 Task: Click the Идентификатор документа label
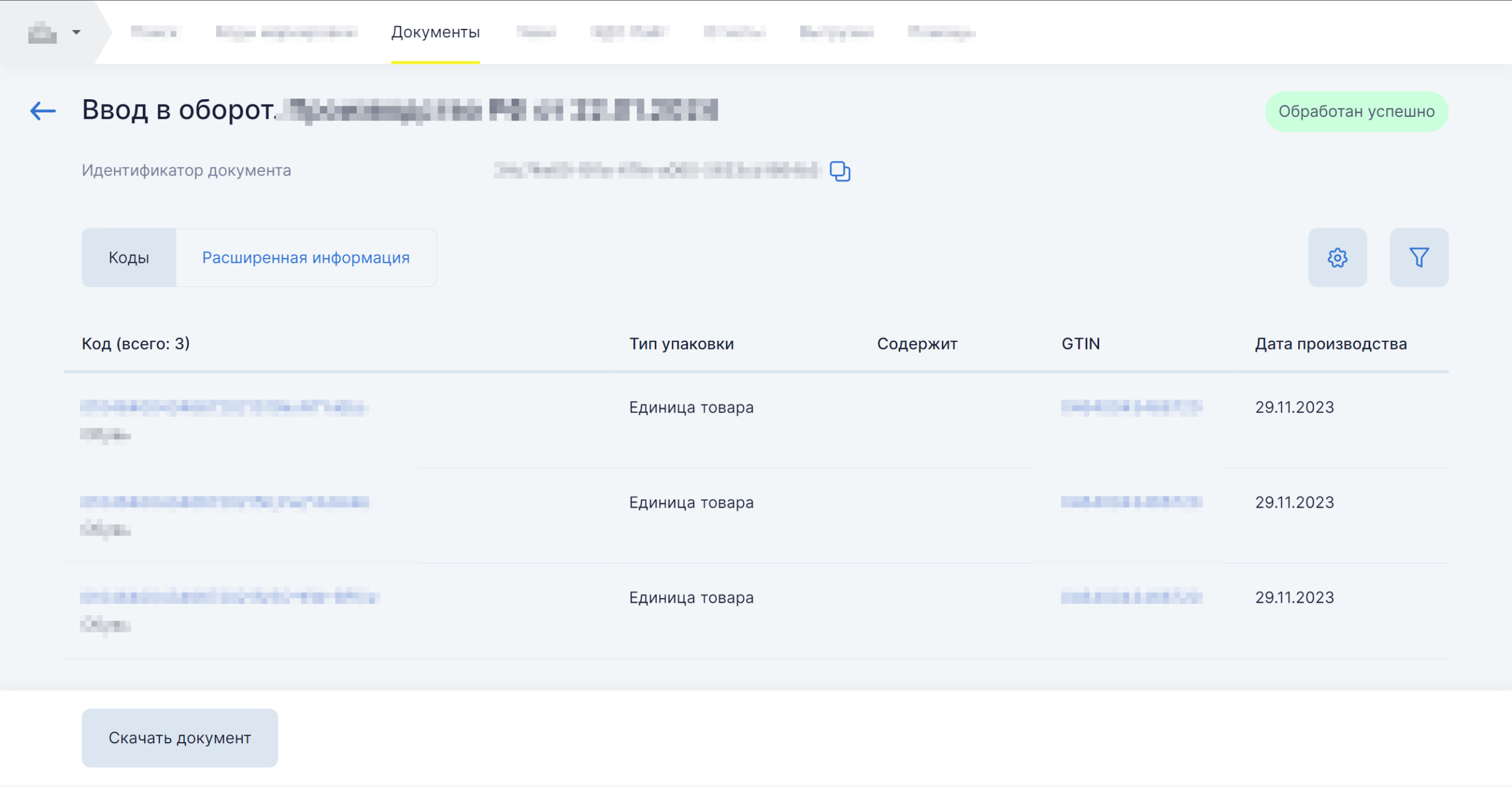click(186, 170)
